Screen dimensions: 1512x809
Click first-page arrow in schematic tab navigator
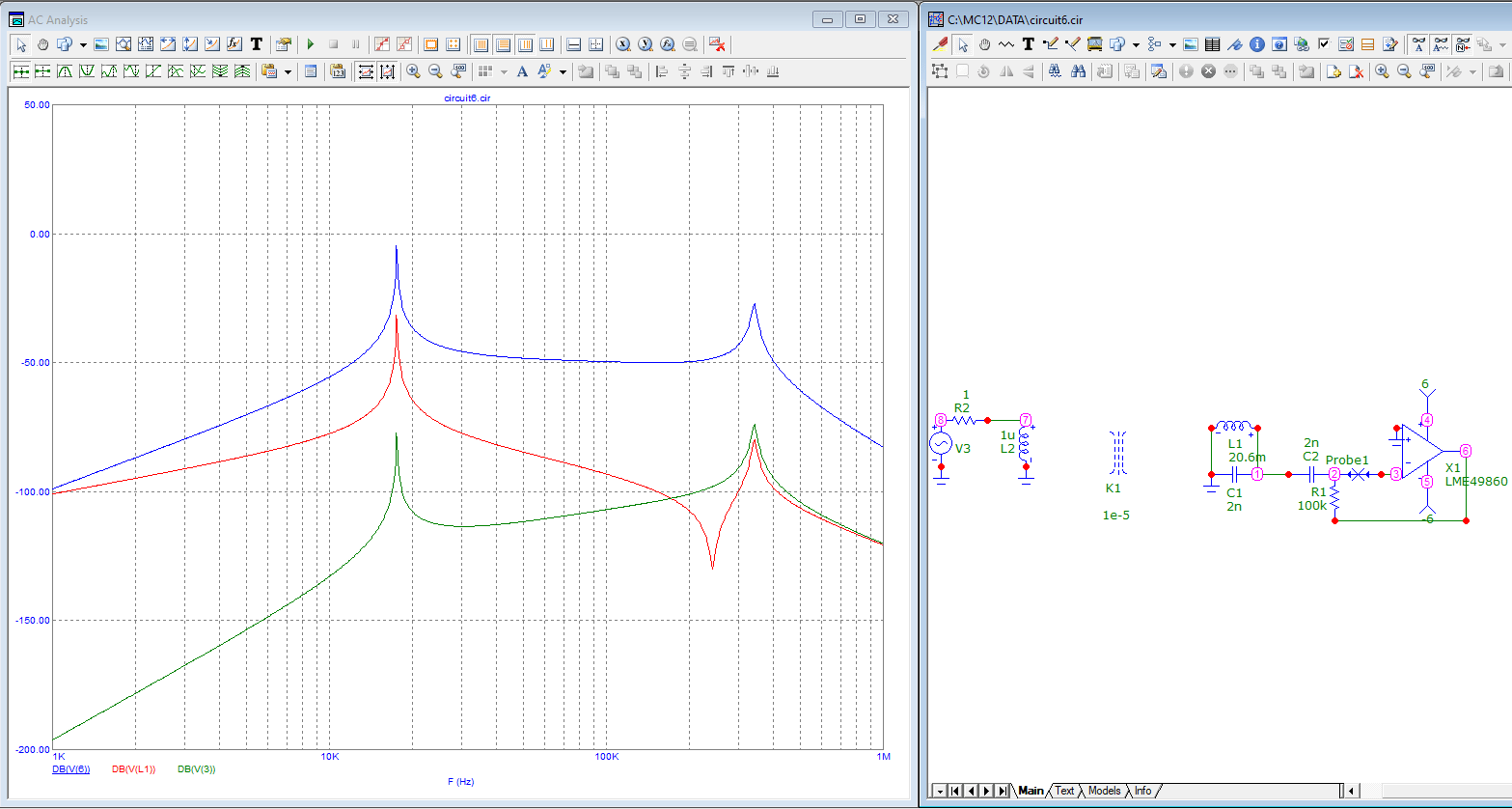tap(953, 791)
